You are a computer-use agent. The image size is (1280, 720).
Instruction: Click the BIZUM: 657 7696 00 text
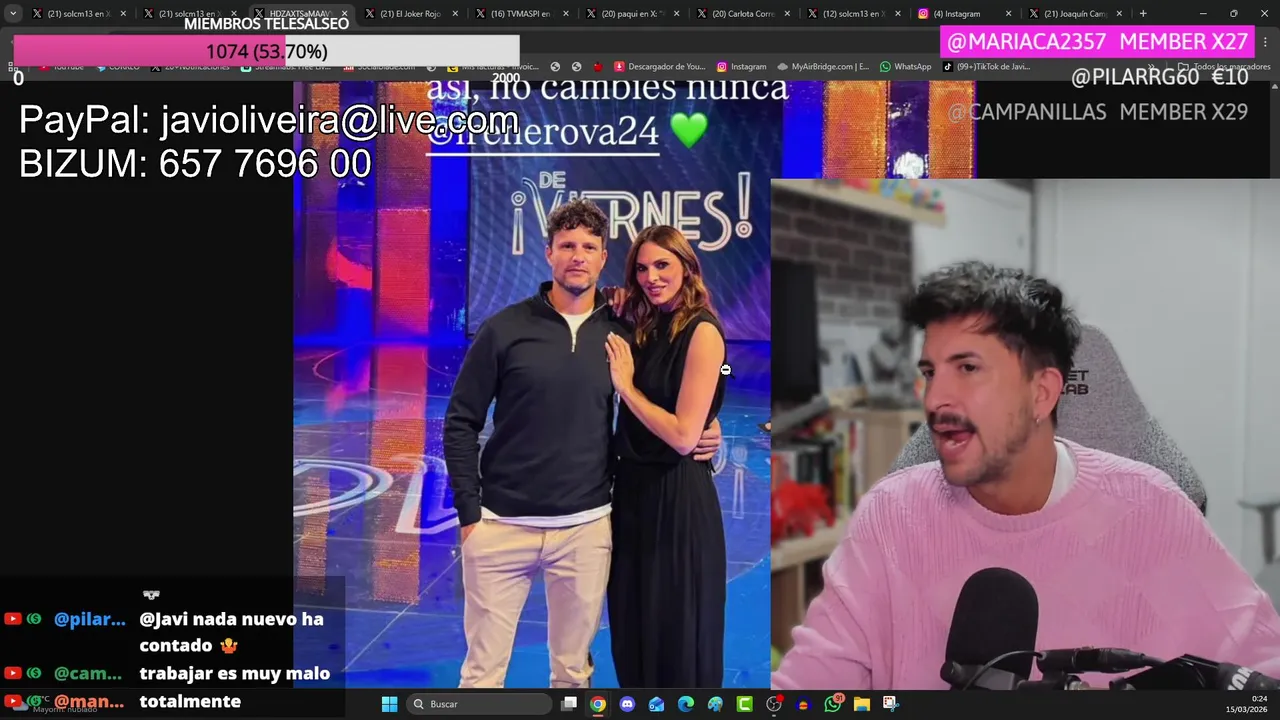(195, 164)
